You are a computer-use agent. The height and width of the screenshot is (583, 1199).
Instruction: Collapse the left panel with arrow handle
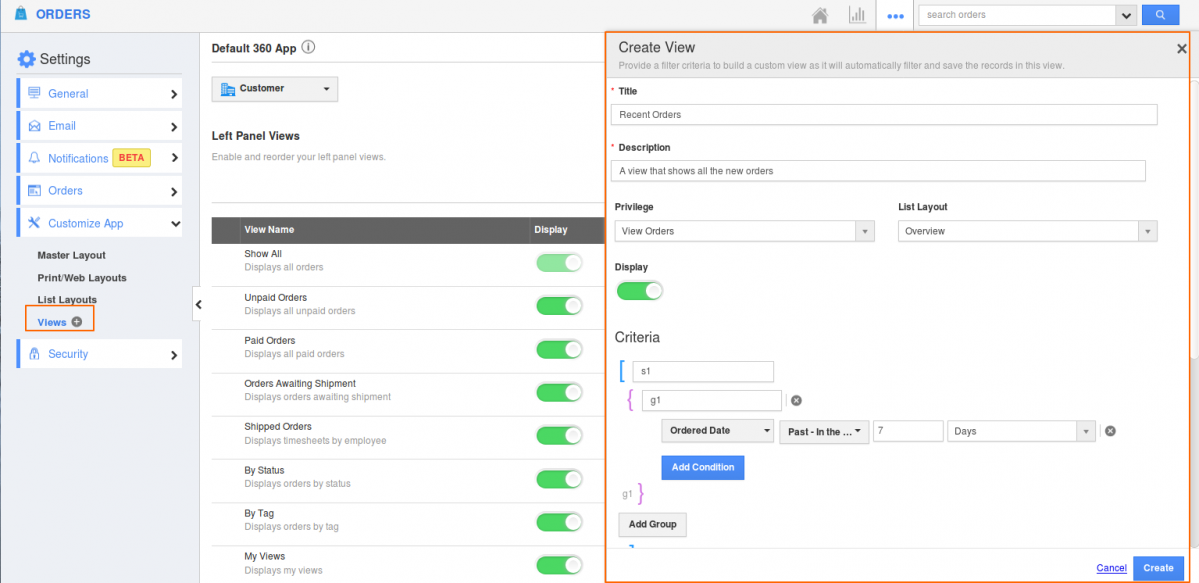pos(198,304)
